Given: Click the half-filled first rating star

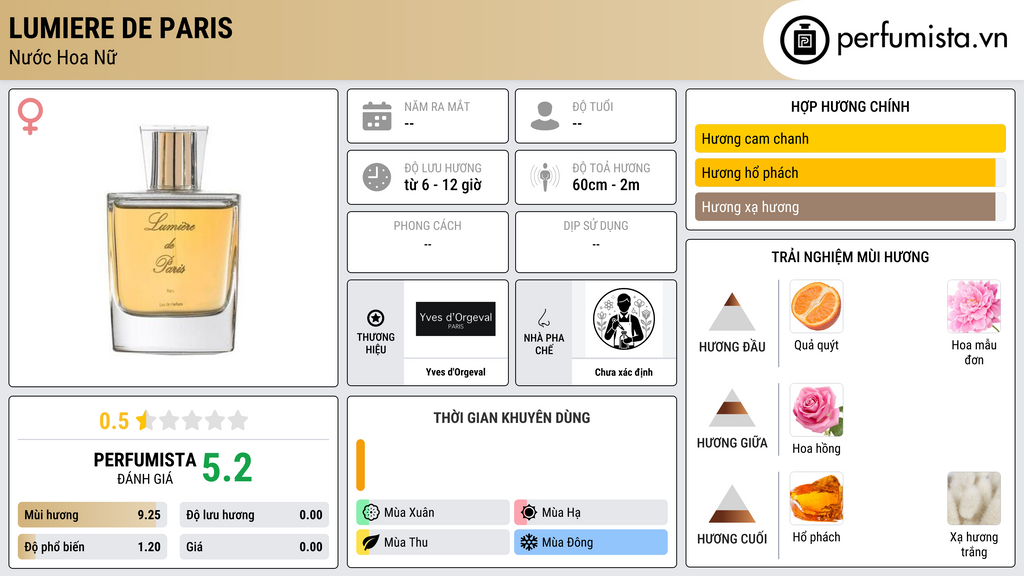Looking at the screenshot, I should click(x=145, y=420).
